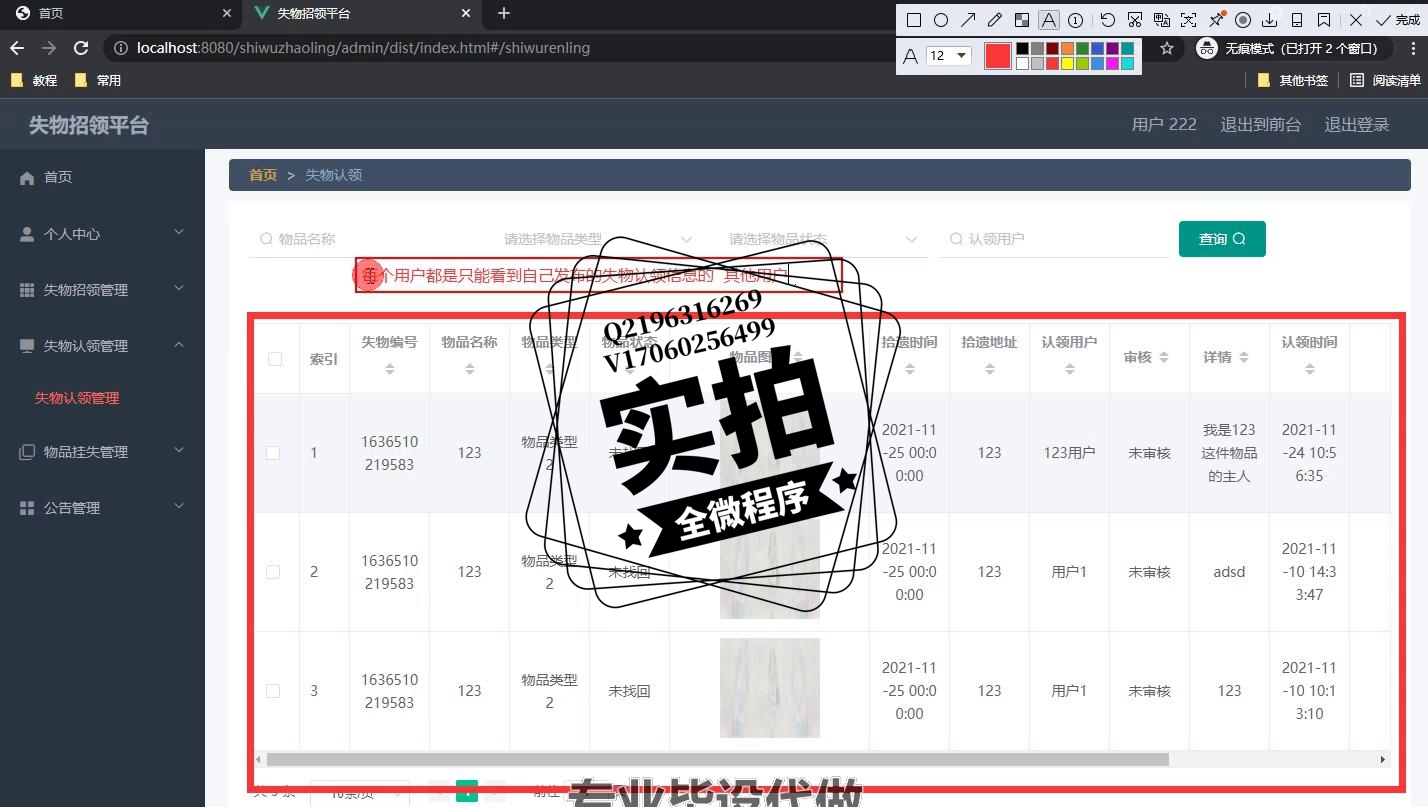Sort by 拾遗时间 column
This screenshot has width=1428, height=807.
point(910,369)
